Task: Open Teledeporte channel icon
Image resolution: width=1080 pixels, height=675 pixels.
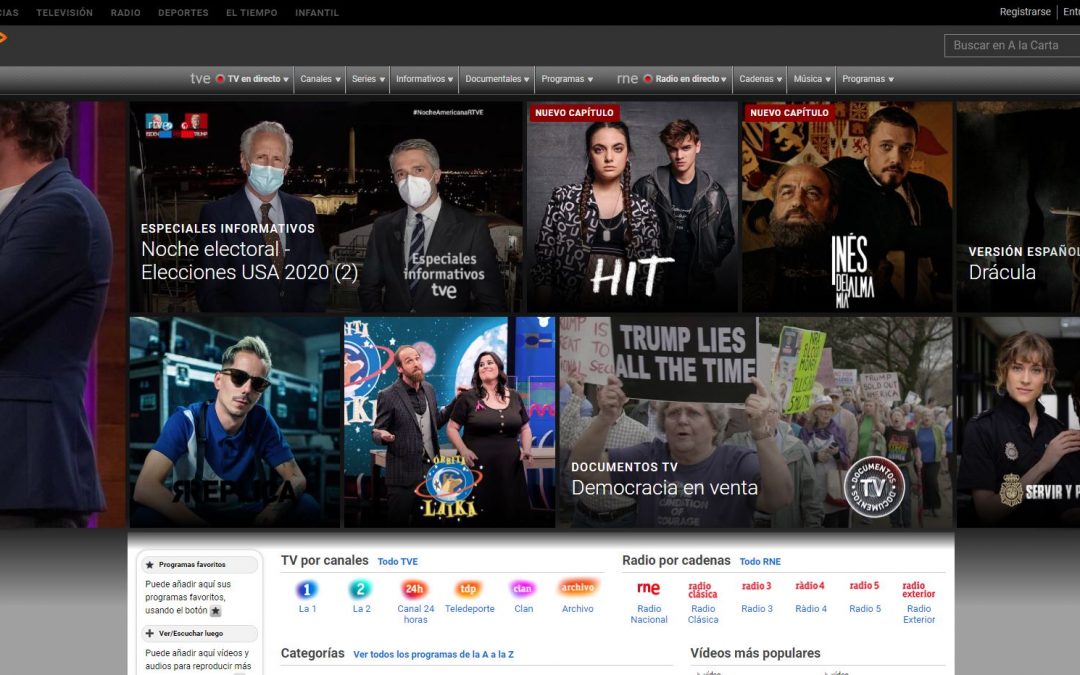Action: (469, 590)
